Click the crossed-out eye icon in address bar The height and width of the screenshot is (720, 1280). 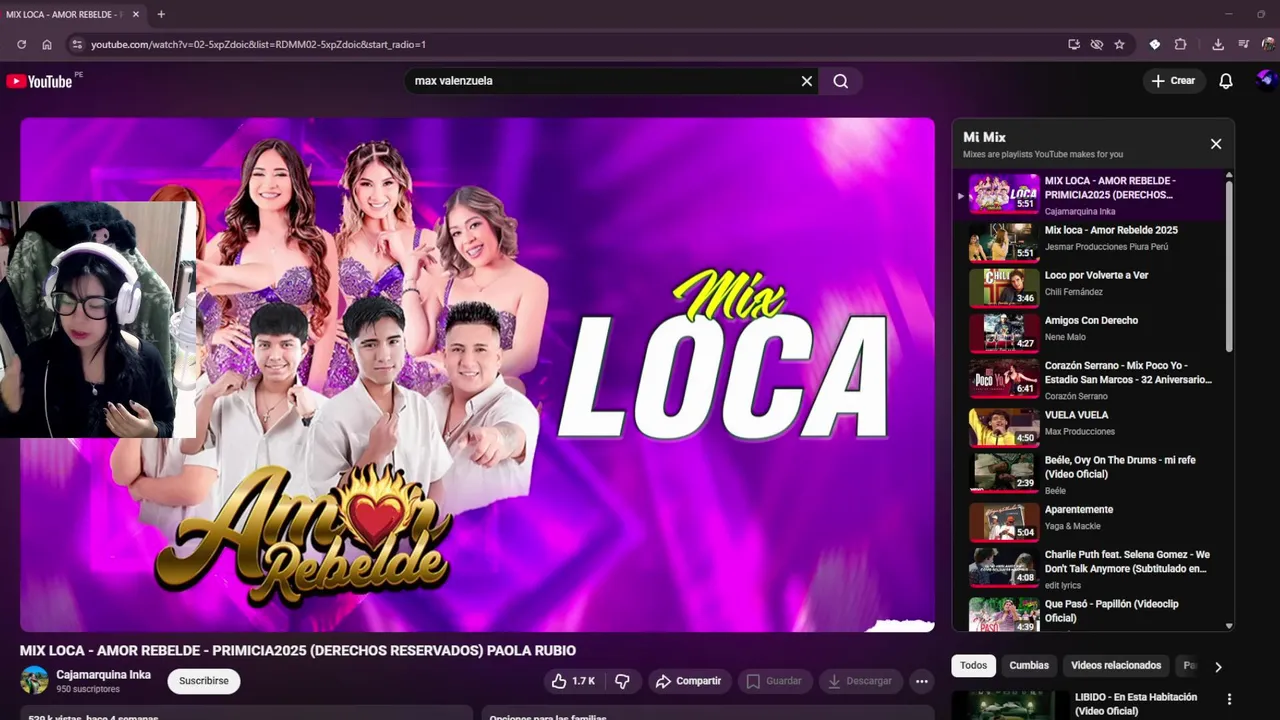1097,44
